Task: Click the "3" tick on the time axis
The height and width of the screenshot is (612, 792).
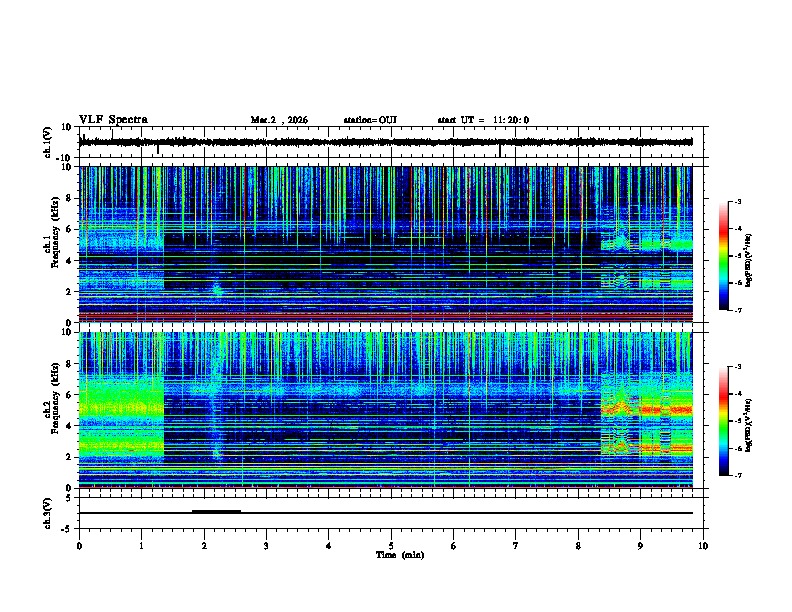Action: (266, 546)
